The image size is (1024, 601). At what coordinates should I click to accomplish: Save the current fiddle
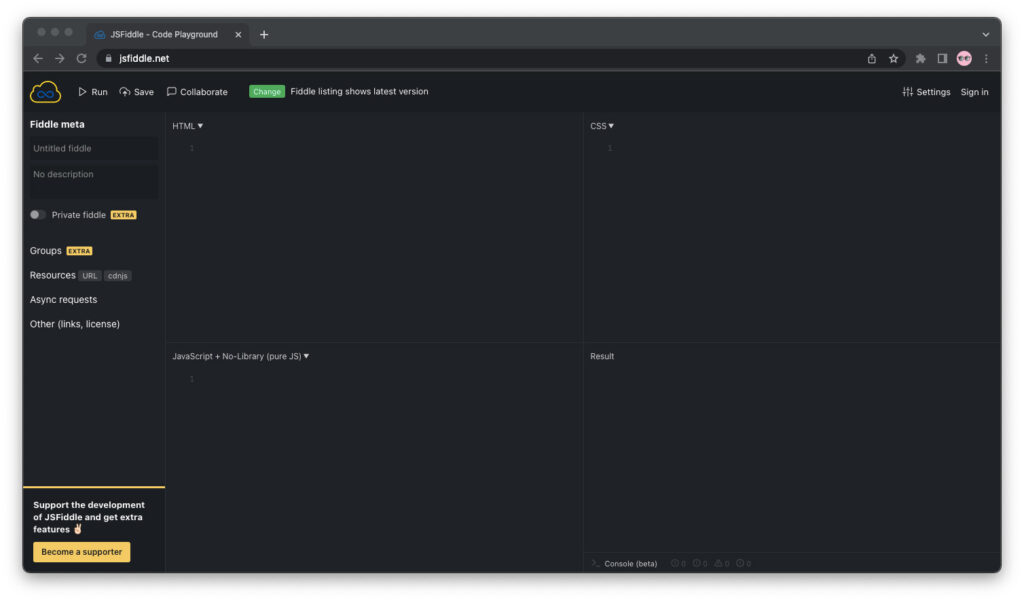[x=136, y=92]
